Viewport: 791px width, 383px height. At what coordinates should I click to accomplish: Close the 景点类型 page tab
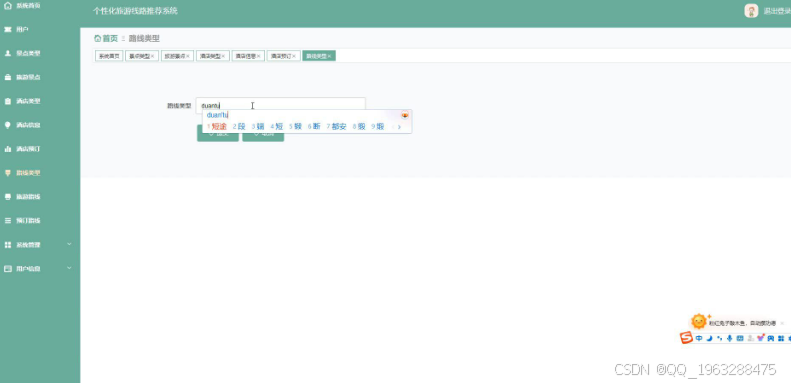(153, 56)
